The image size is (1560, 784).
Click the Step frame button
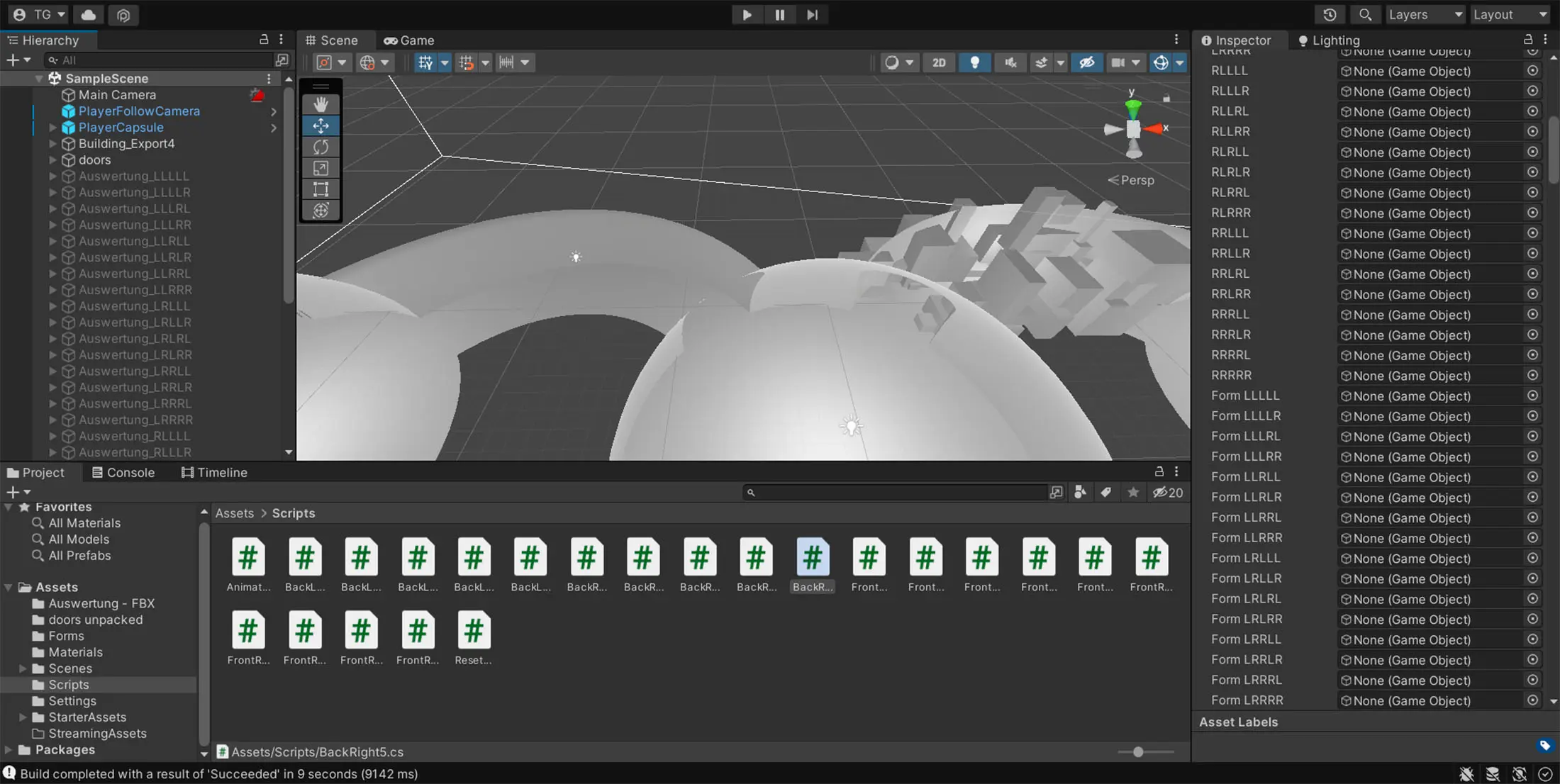coord(812,15)
